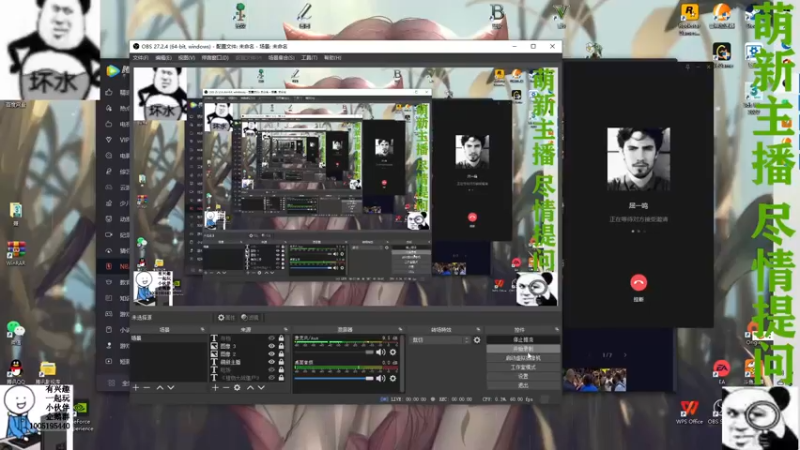Select the 萌新主播 text source row
This screenshot has width=800, height=450.
pyautogui.click(x=248, y=362)
